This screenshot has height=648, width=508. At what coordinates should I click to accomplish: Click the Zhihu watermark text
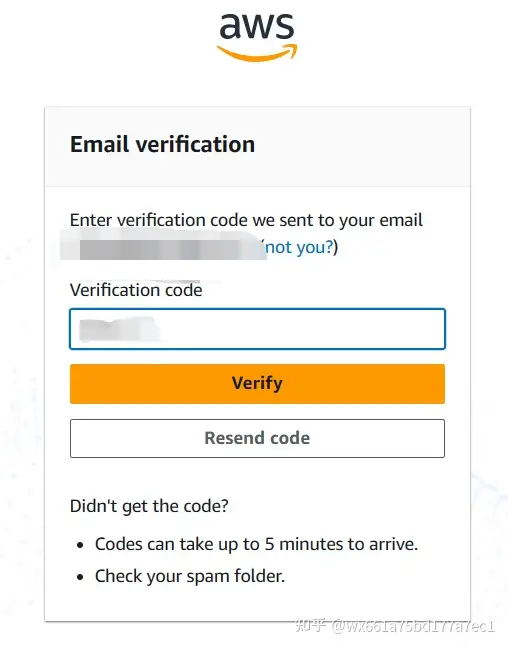pos(395,626)
